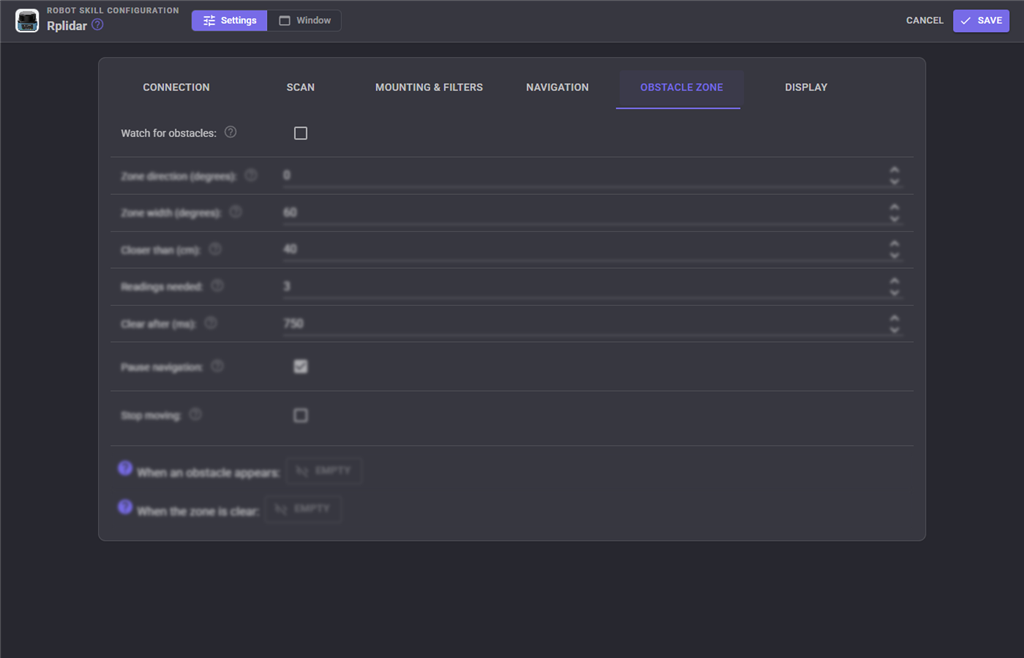This screenshot has height=658, width=1024.
Task: Decrease Zone width with down arrow
Action: (894, 218)
